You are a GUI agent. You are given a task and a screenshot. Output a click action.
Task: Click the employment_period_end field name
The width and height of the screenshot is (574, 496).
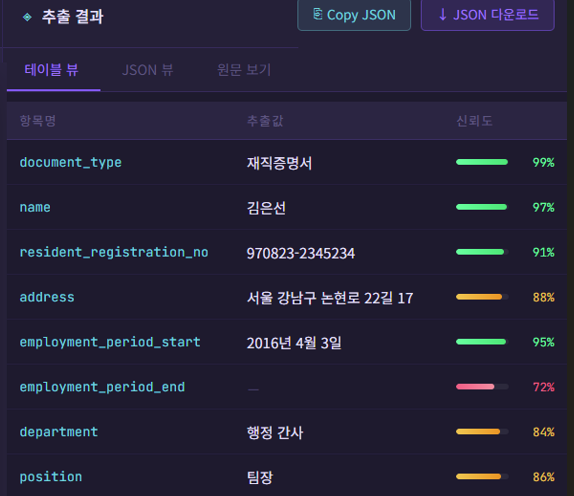click(102, 387)
